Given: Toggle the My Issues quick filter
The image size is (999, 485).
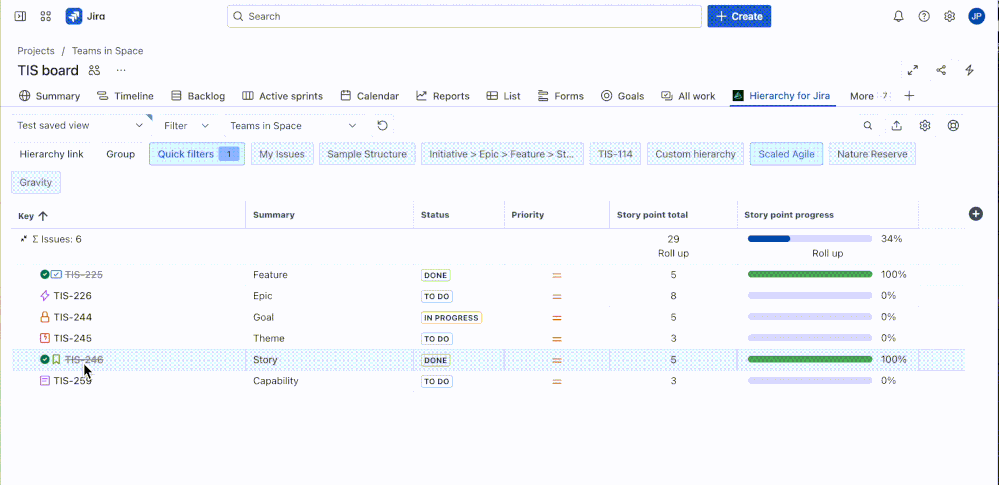Looking at the screenshot, I should pyautogui.click(x=281, y=154).
